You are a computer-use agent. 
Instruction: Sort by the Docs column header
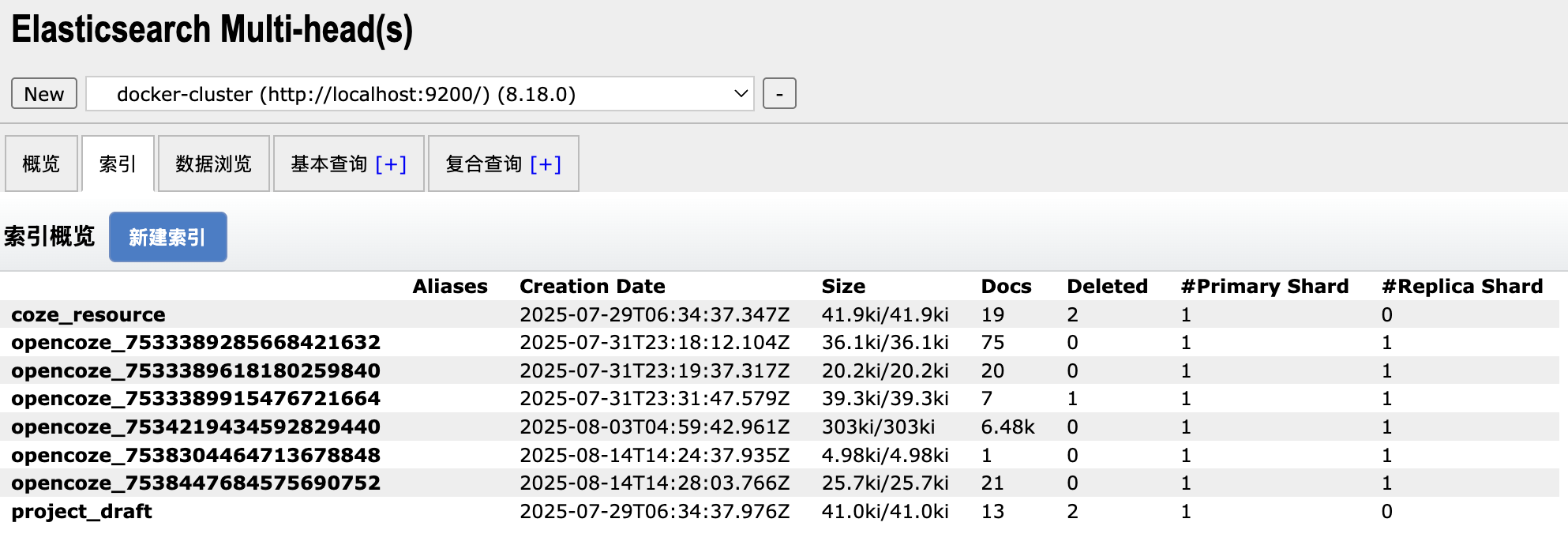[1006, 286]
